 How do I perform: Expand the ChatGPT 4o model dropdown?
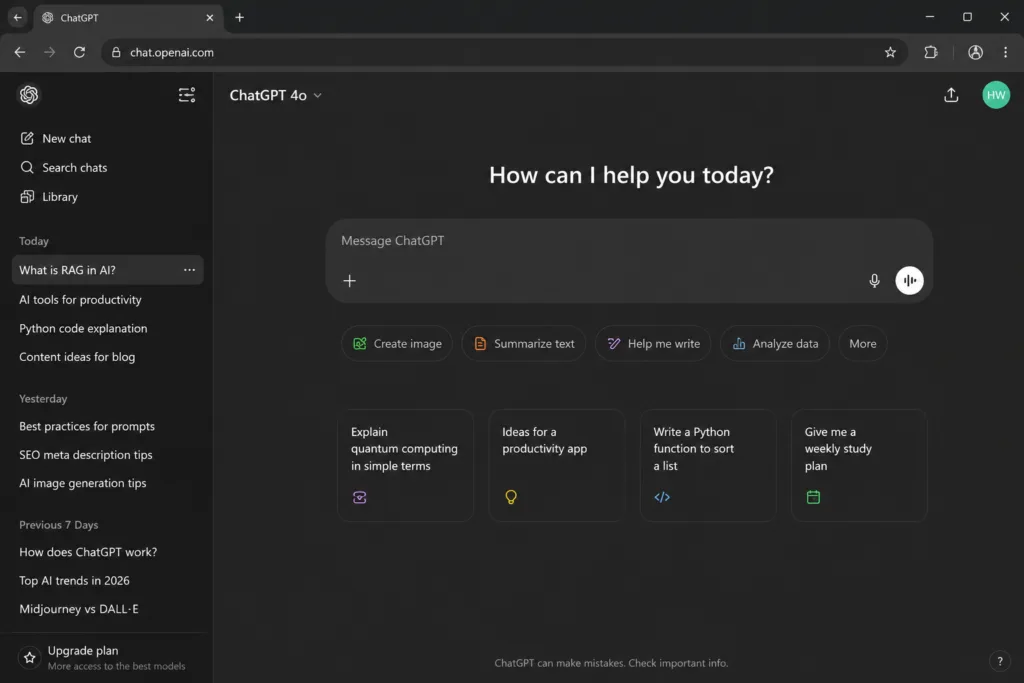pos(276,95)
